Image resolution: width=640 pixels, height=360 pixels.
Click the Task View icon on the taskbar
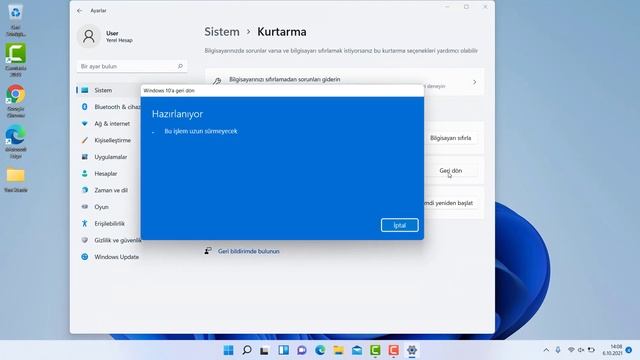264,350
